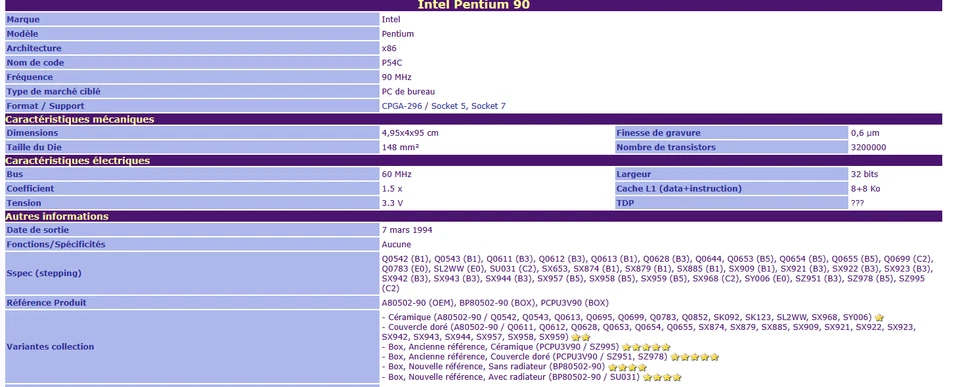Click the stars after 'PCPU3V90 / SZ995'
960x387 pixels.
coord(646,347)
